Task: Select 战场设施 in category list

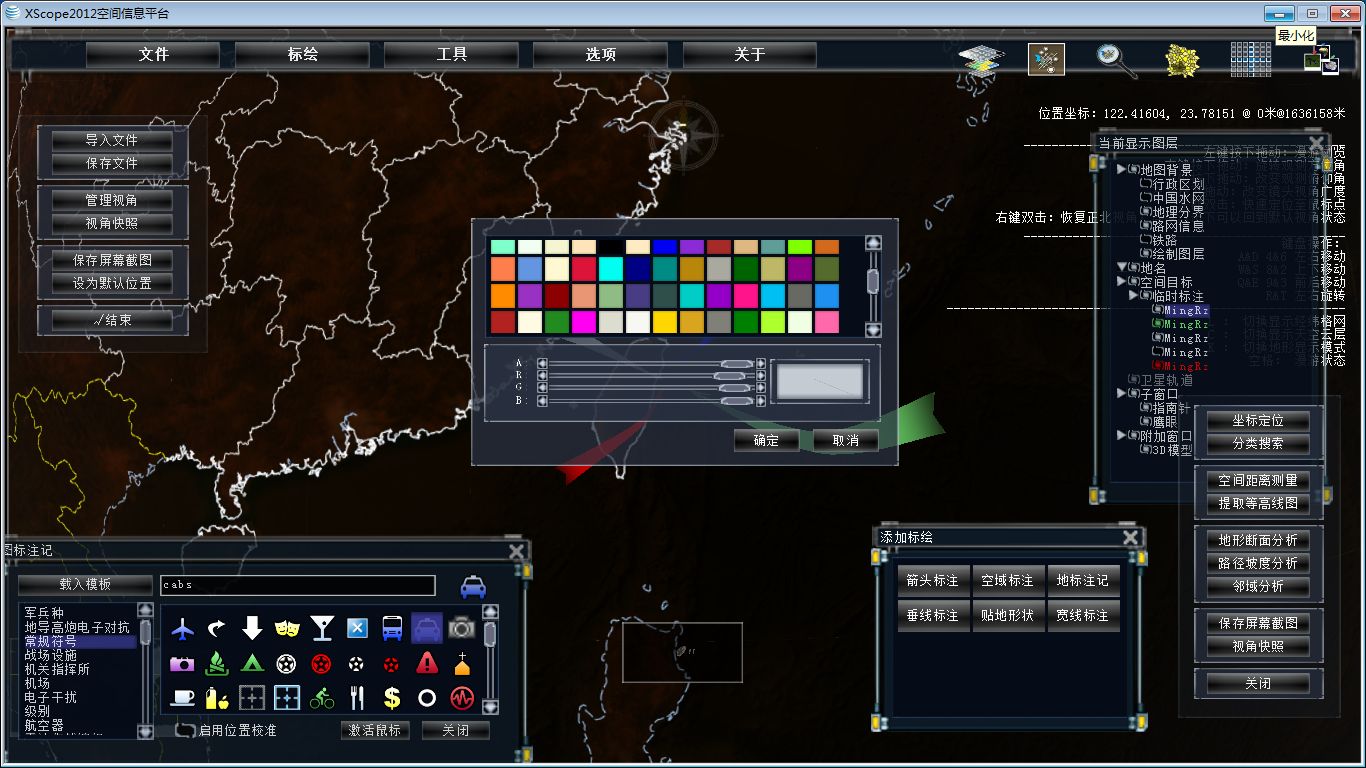Action: 50,655
